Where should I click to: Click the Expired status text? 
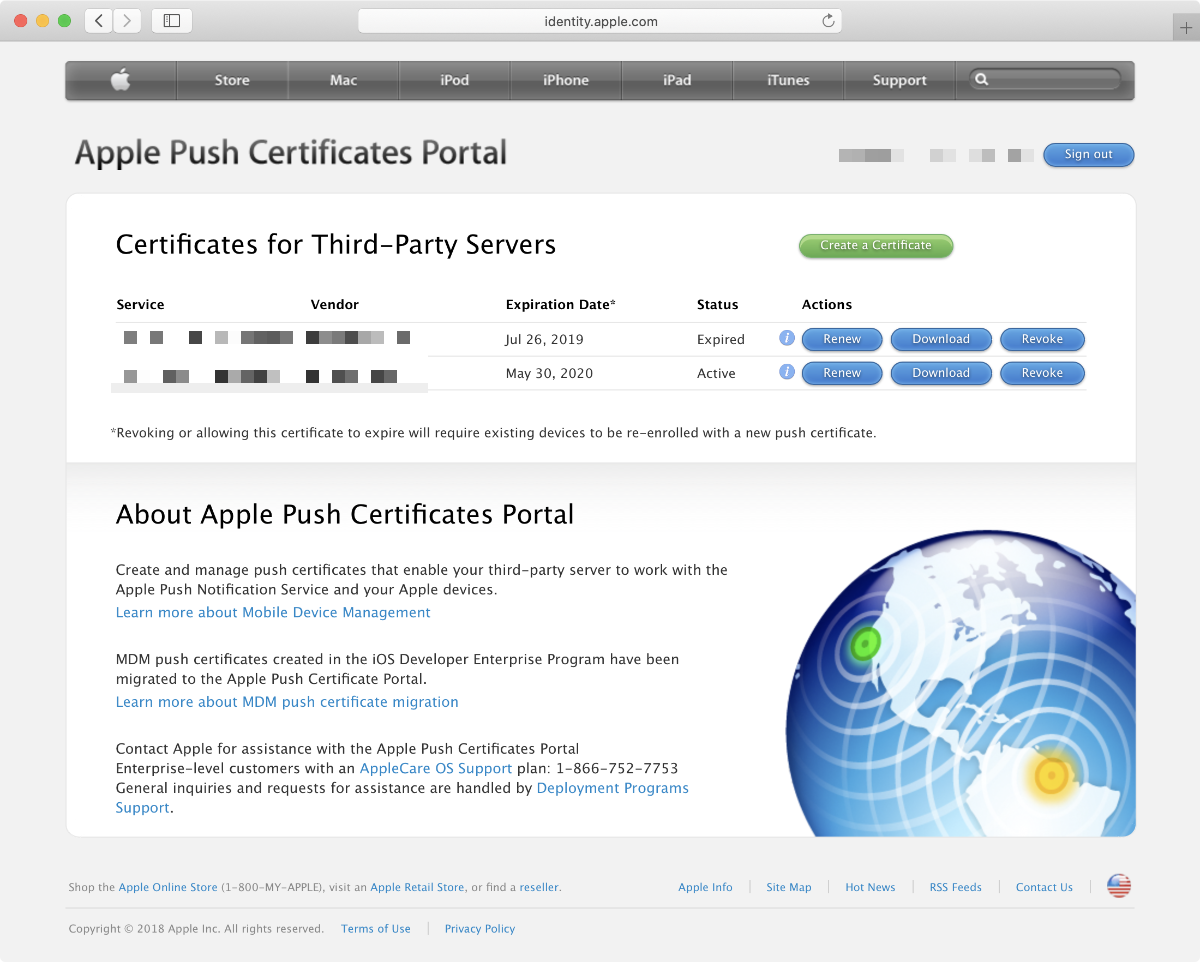coord(721,339)
